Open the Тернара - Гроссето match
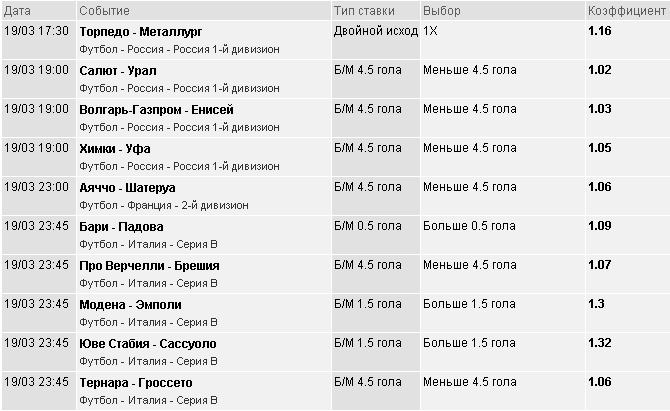Screen dimensions: 670x411 pos(135,382)
